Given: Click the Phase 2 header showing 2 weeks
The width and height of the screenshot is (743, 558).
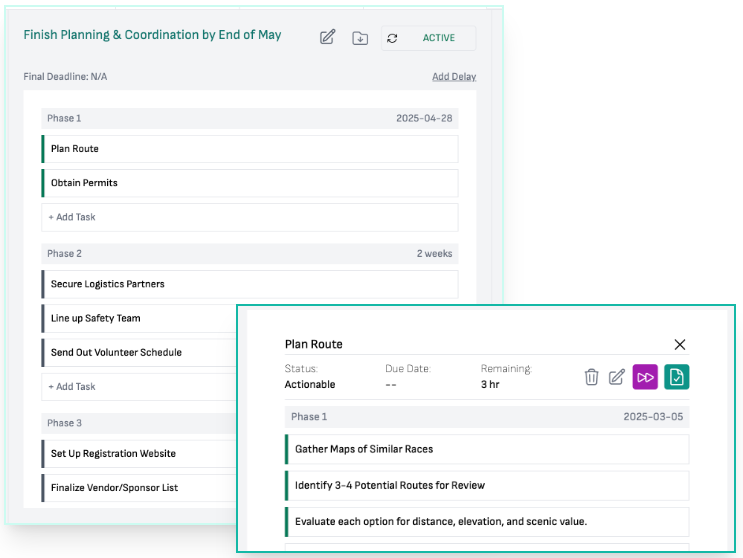Looking at the screenshot, I should click(249, 254).
